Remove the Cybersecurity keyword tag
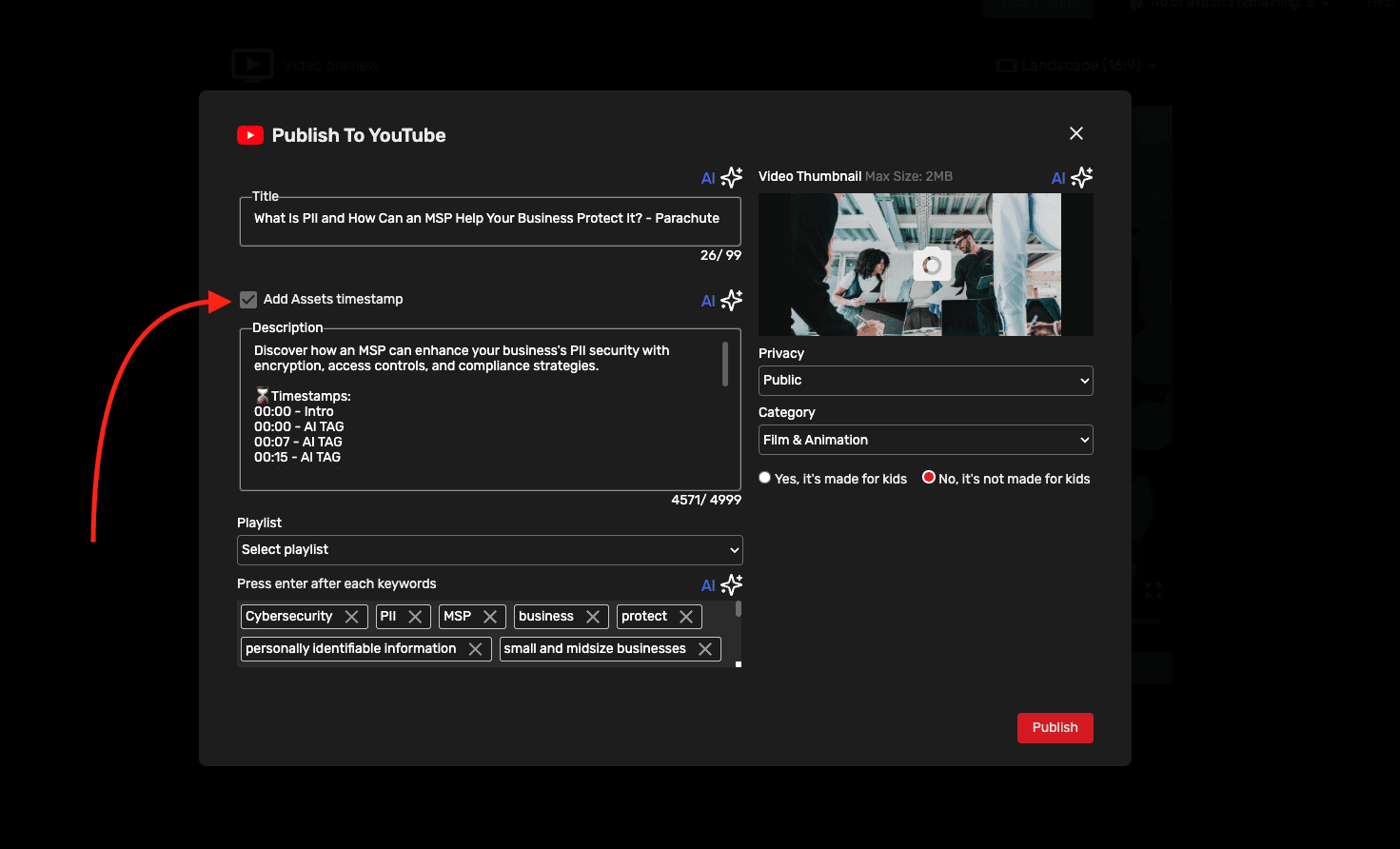 tap(351, 617)
